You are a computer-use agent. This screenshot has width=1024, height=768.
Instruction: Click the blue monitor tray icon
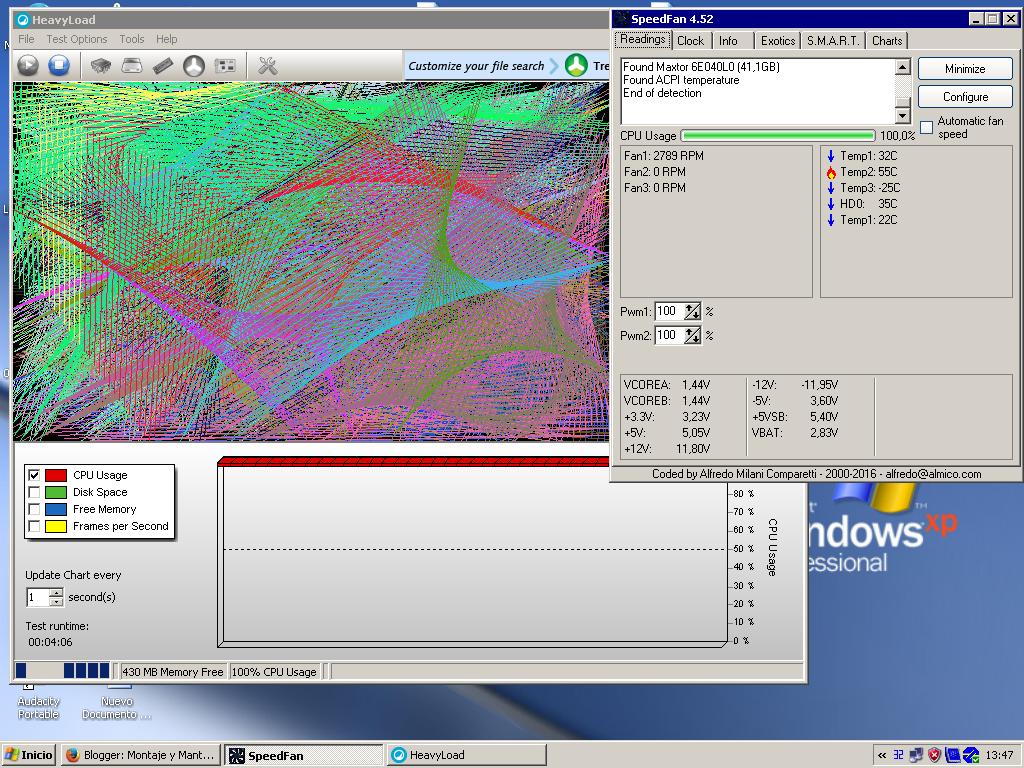[952, 755]
